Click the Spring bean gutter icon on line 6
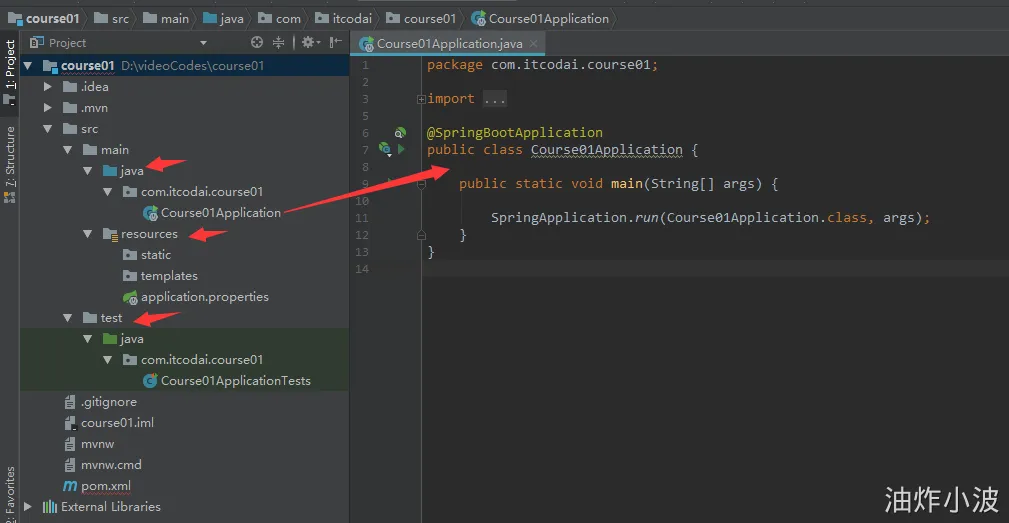The image size is (1009, 523). click(x=400, y=133)
